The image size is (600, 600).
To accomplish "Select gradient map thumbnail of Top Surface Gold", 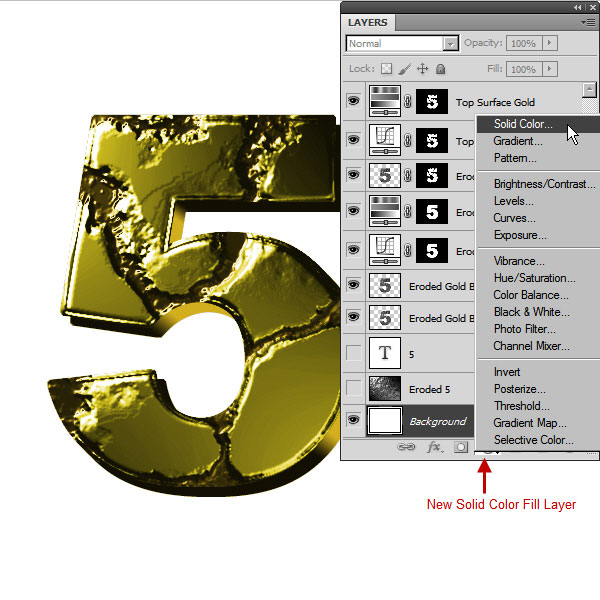I will (x=385, y=101).
